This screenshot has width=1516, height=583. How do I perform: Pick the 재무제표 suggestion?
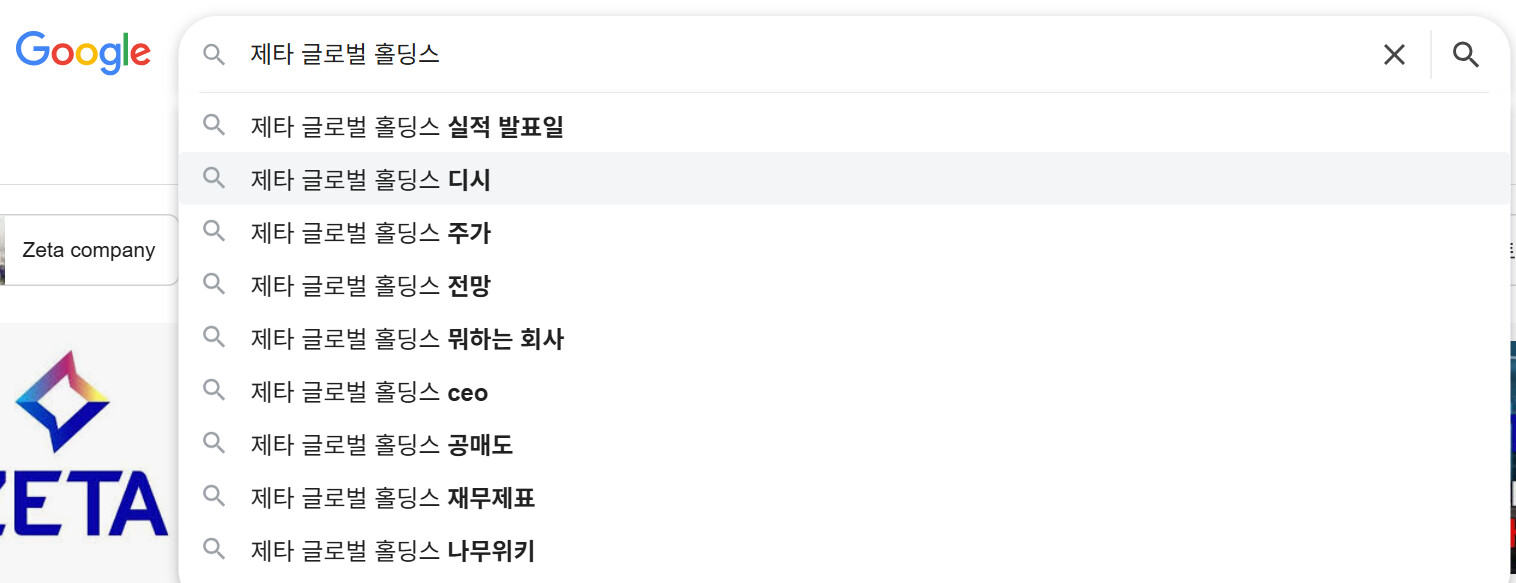tap(393, 498)
